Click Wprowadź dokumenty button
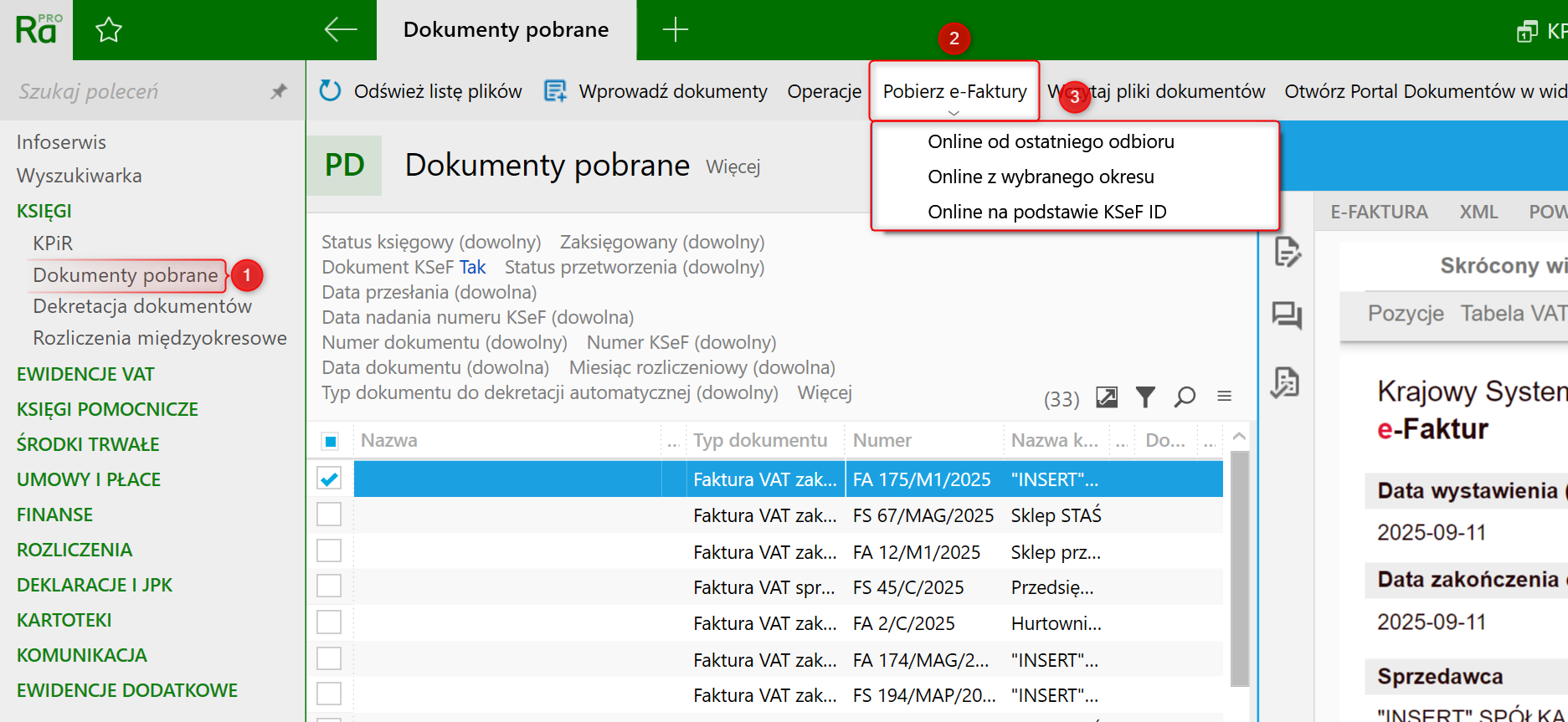The height and width of the screenshot is (722, 1568). [x=655, y=91]
